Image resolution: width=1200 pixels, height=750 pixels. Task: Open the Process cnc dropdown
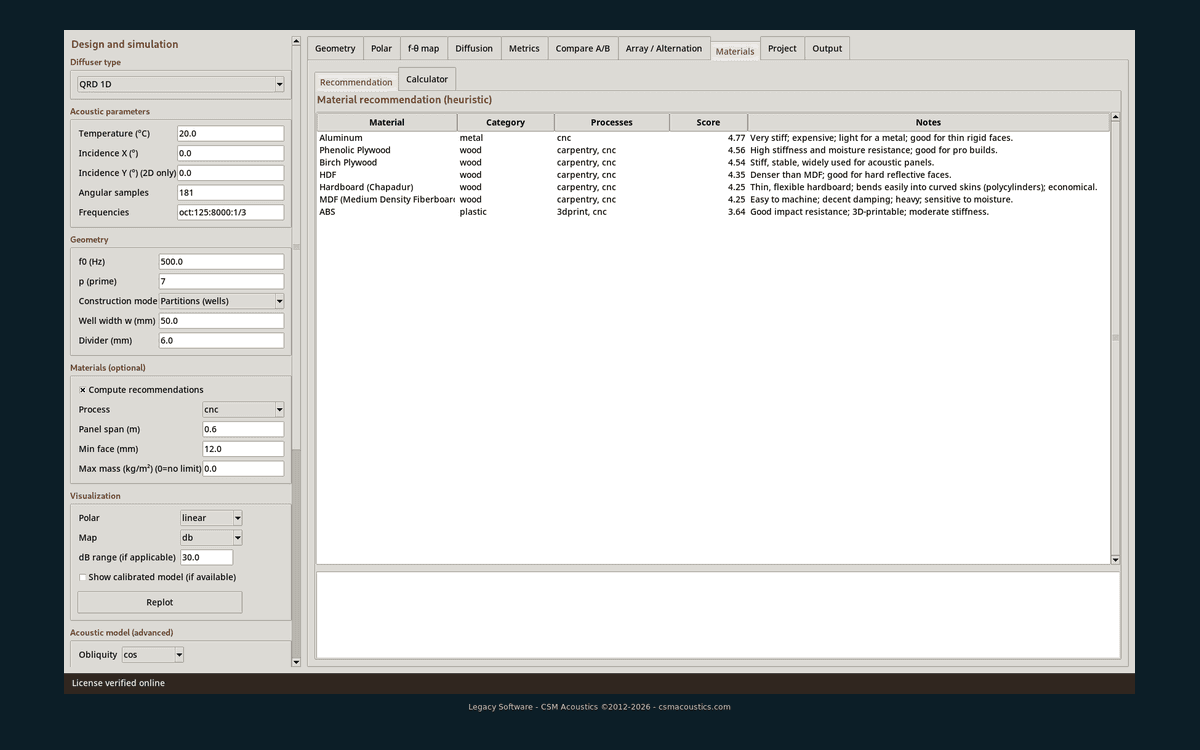[x=243, y=409]
